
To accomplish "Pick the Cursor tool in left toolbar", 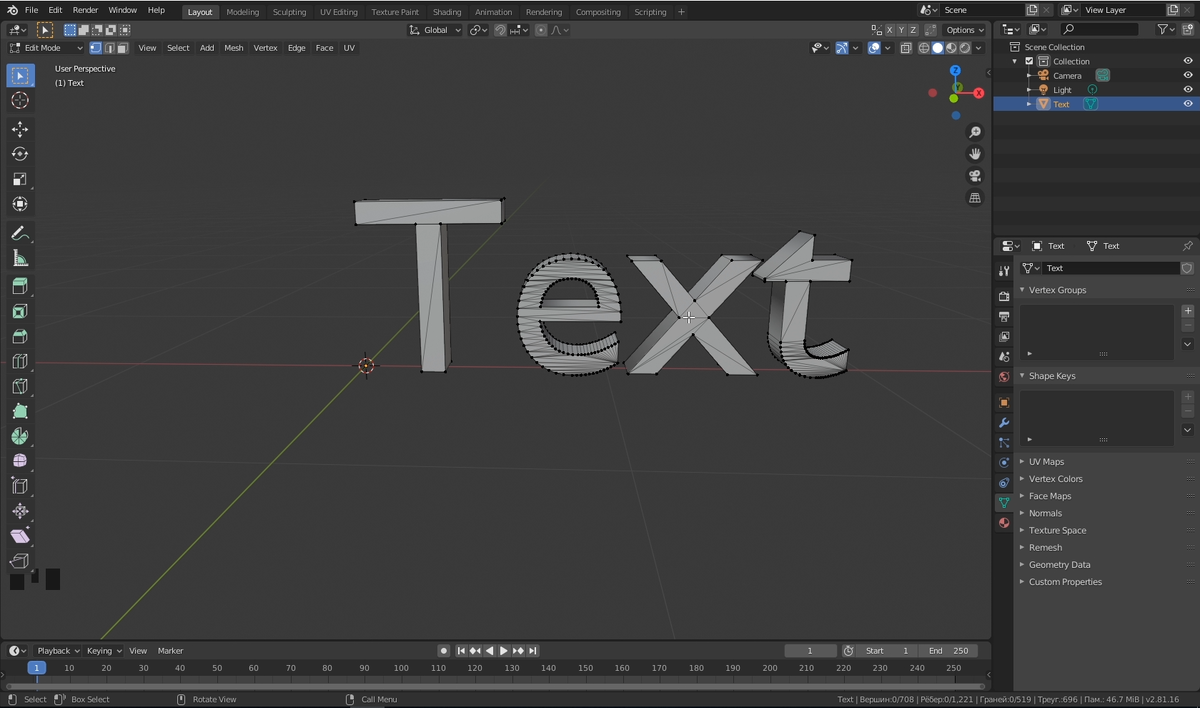I will click(x=20, y=101).
